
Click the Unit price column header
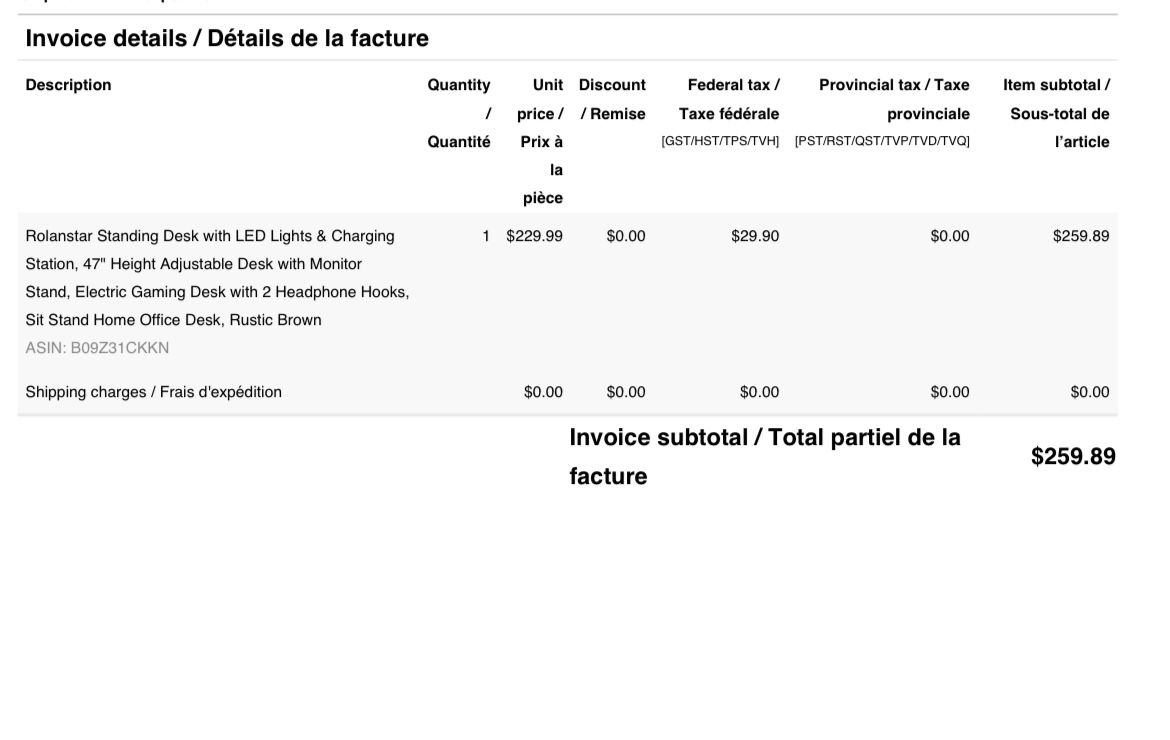click(x=541, y=141)
